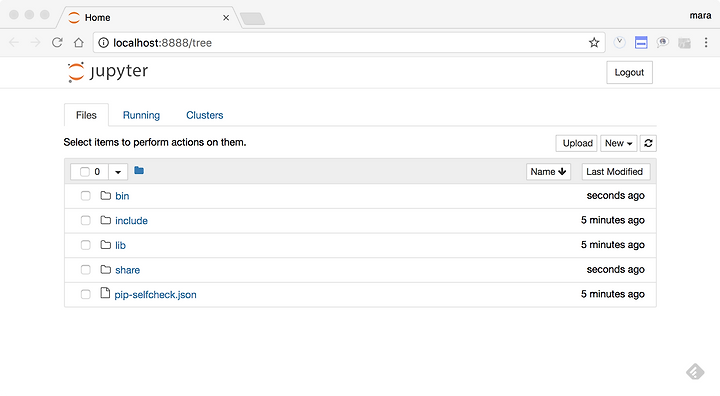Expand the selection type dropdown arrow
This screenshot has width=720, height=396.
pyautogui.click(x=118, y=172)
